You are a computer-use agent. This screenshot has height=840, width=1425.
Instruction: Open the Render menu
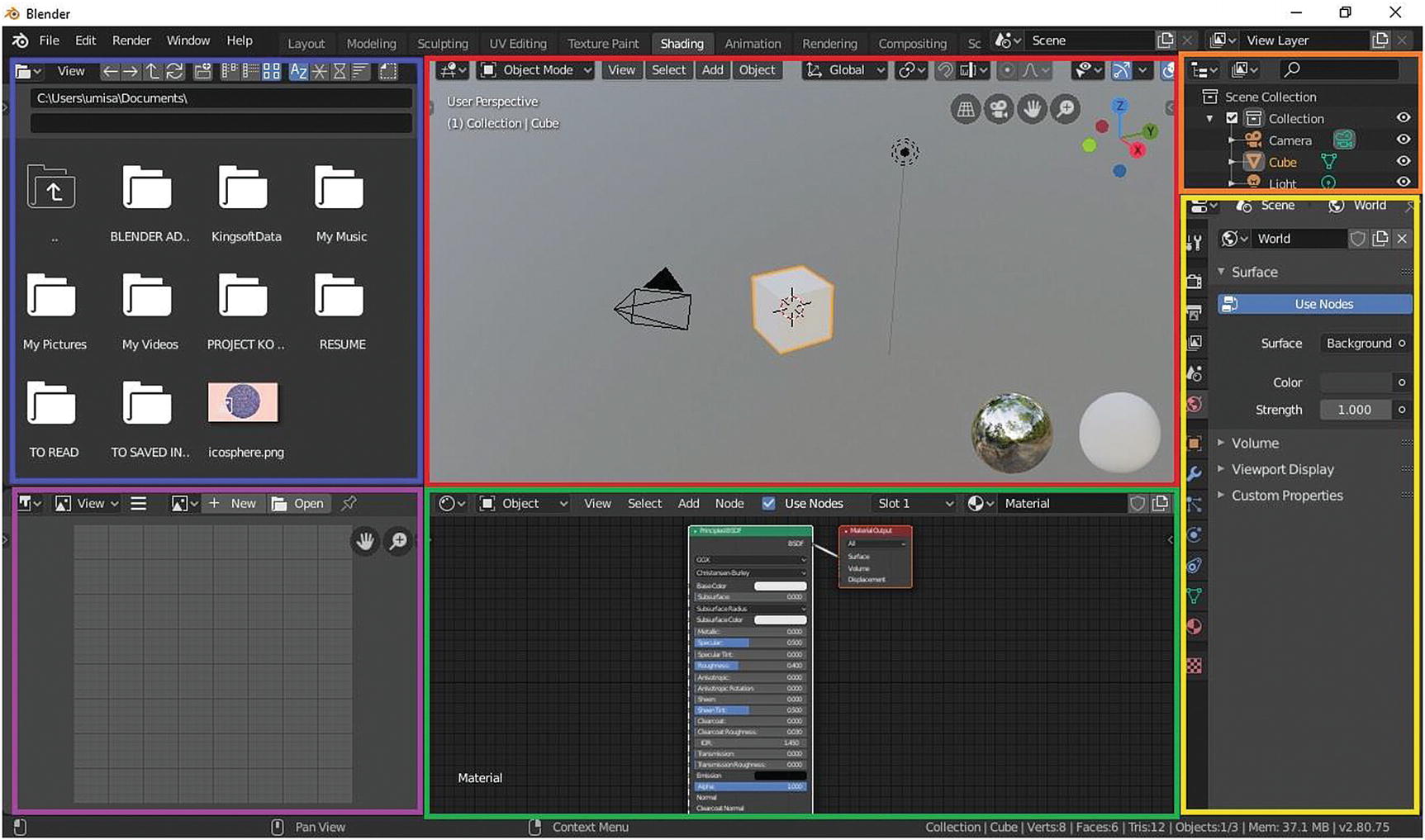[x=131, y=40]
